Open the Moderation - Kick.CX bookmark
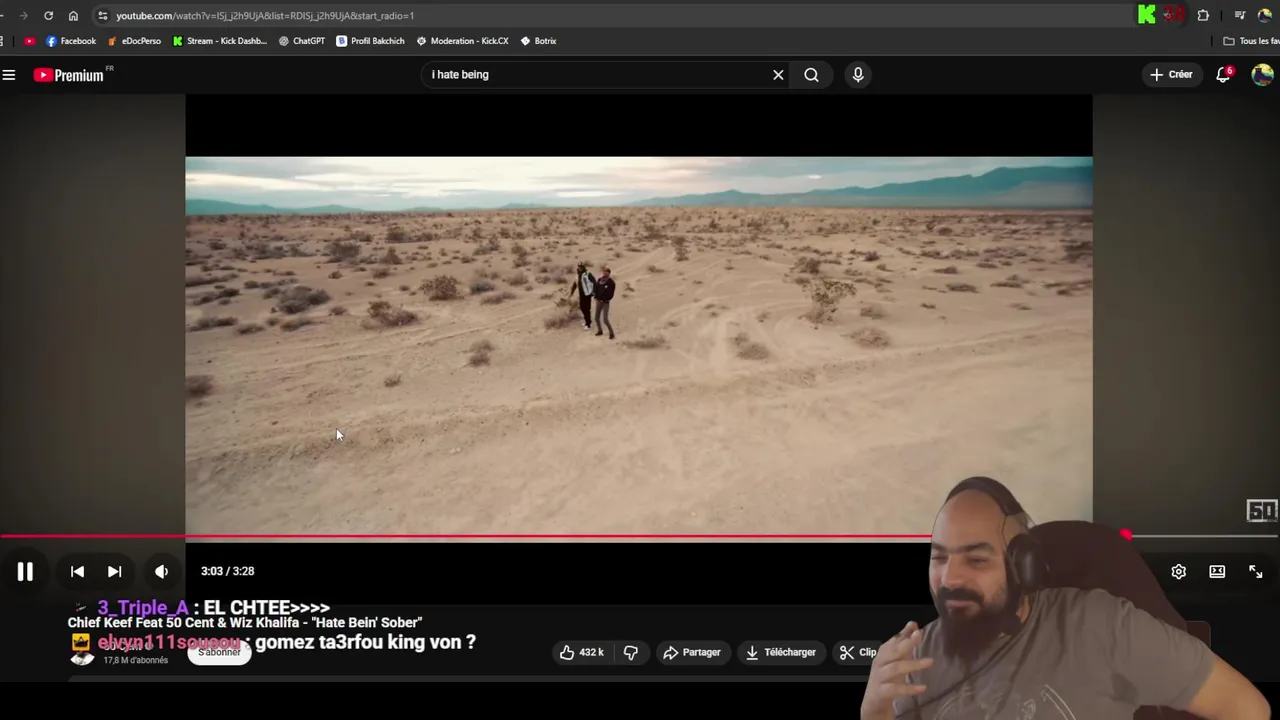 (x=462, y=41)
